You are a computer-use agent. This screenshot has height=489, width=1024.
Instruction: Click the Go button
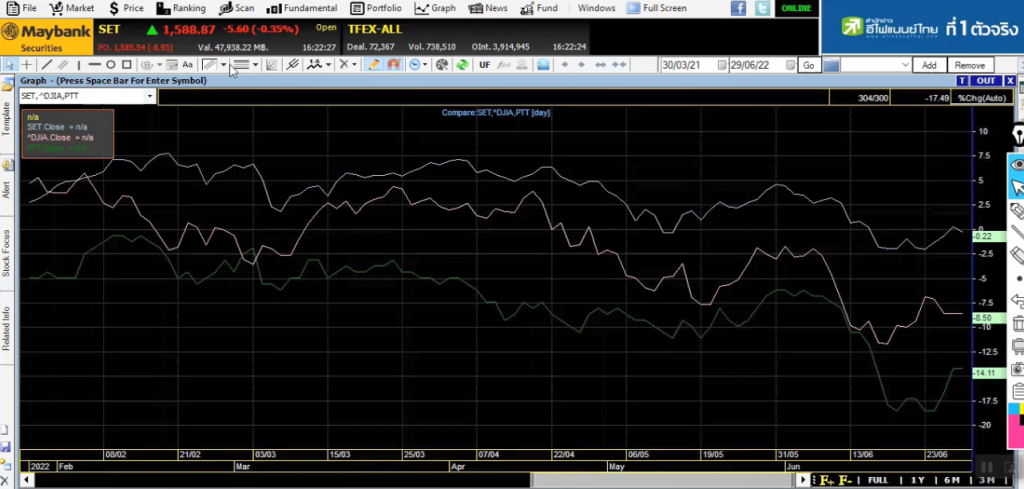(808, 65)
